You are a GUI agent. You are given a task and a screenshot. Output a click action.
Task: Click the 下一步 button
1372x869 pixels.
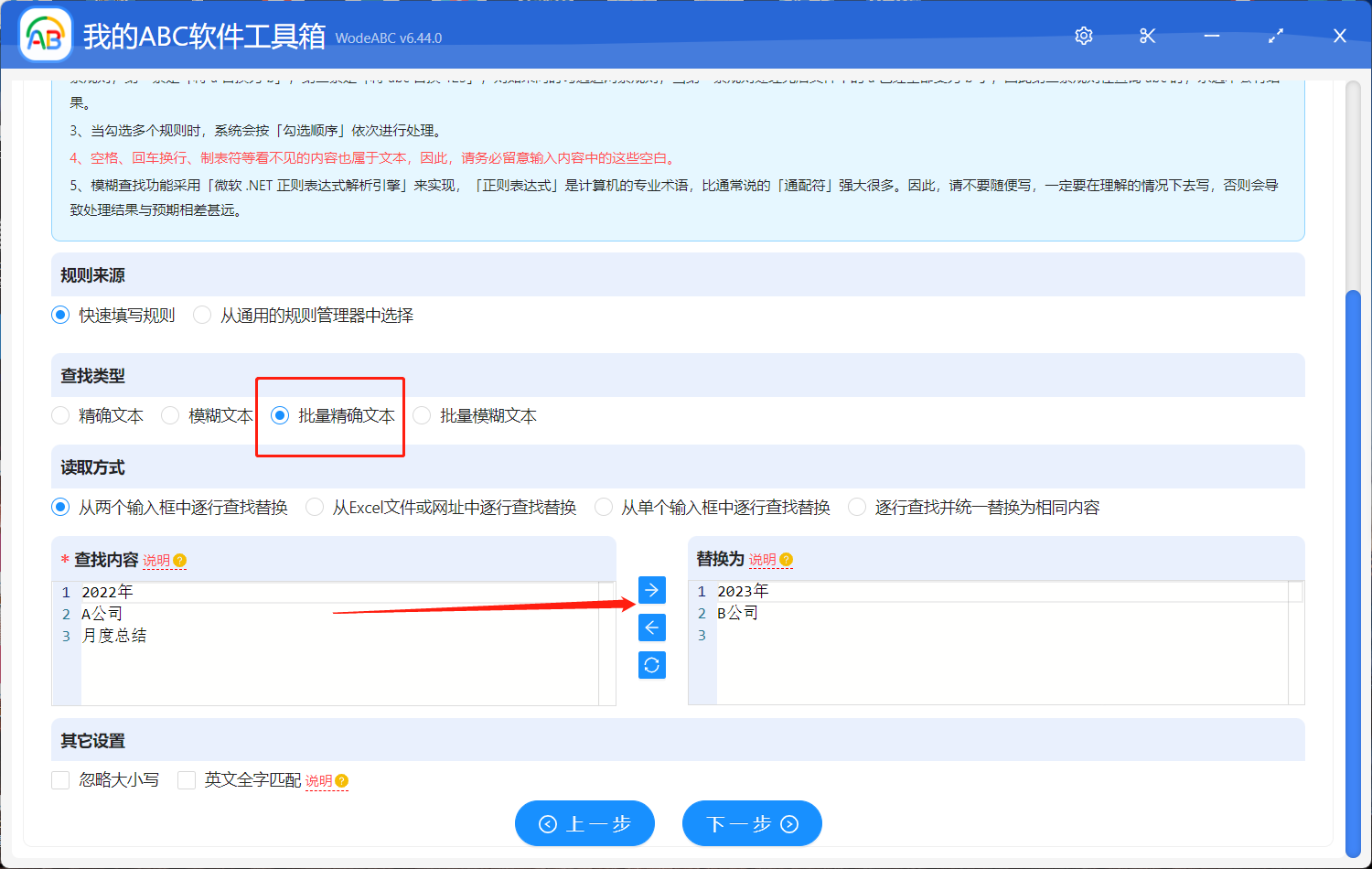pyautogui.click(x=751, y=823)
